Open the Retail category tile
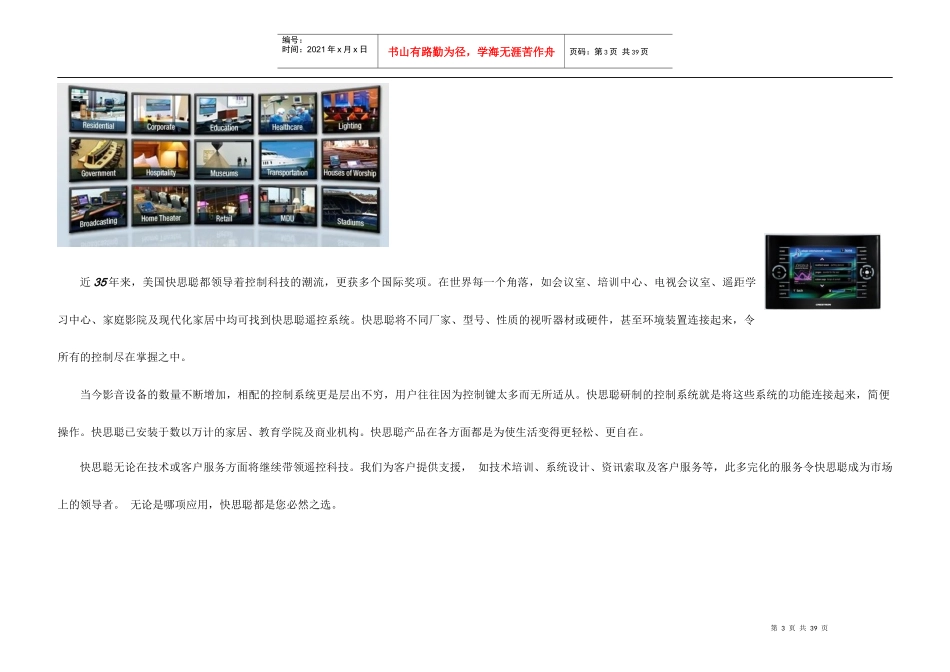Image resolution: width=950 pixels, height=672 pixels. tap(224, 205)
